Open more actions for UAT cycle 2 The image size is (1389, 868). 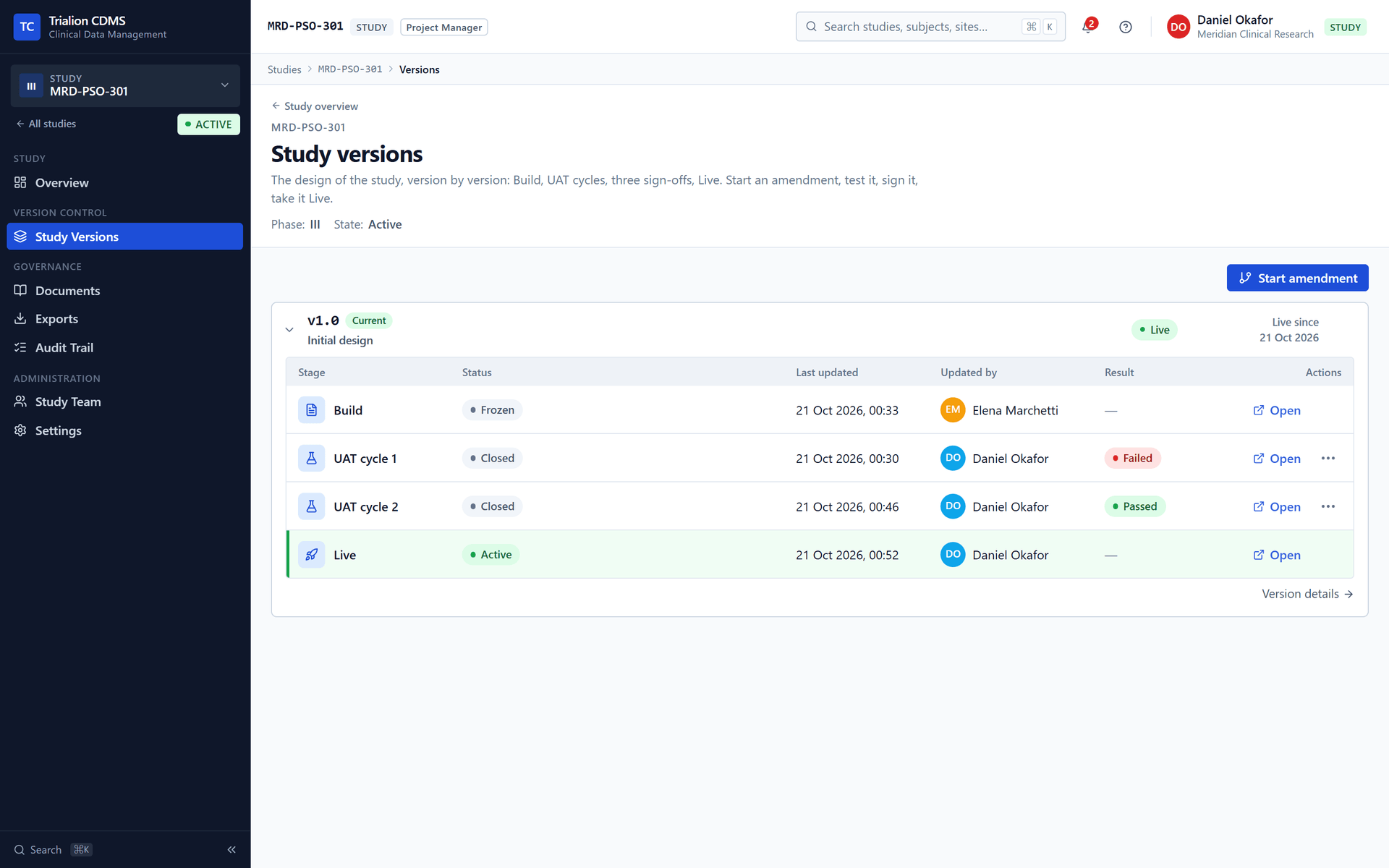[x=1328, y=507]
